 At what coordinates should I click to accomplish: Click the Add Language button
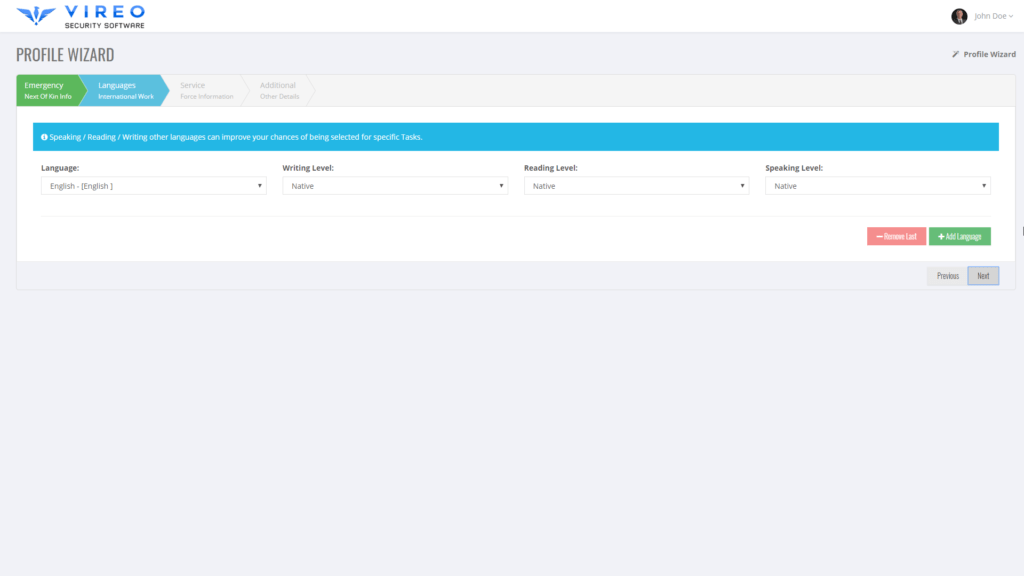click(x=959, y=235)
